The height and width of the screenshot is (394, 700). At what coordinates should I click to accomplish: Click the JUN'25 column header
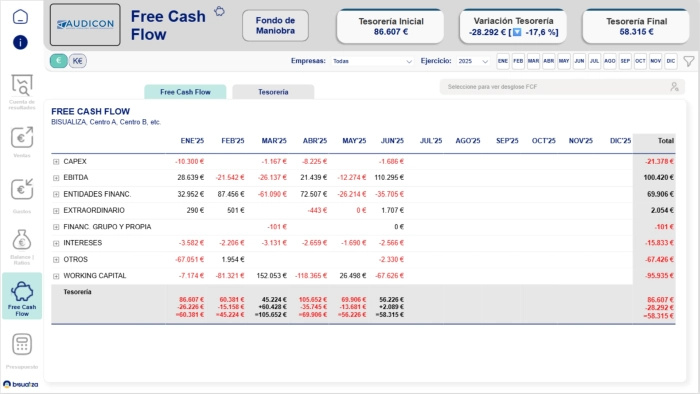tap(392, 141)
